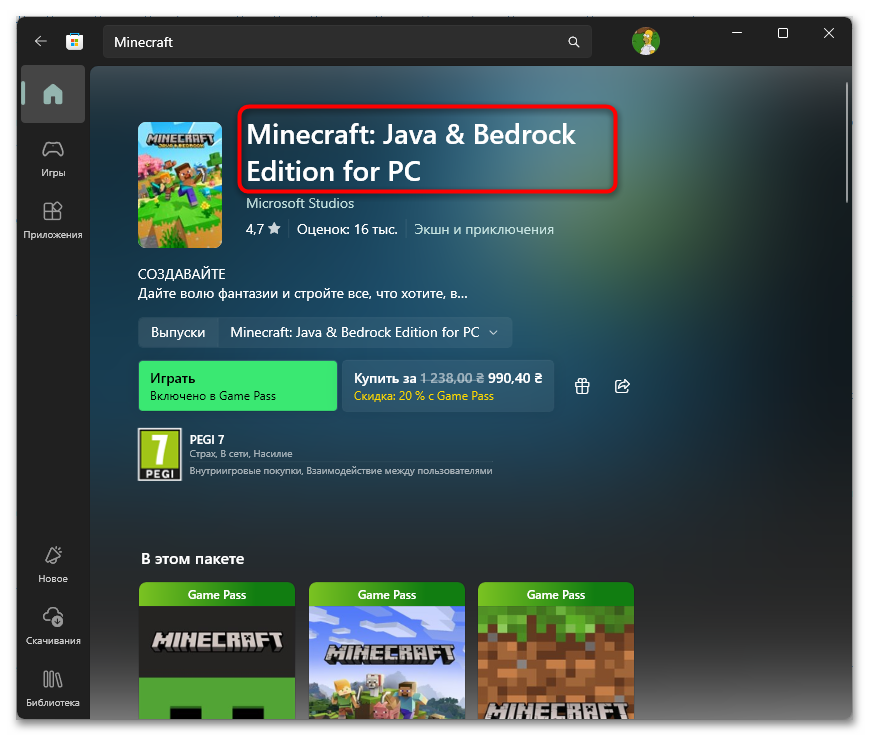Click the back arrow in title bar
The image size is (869, 736).
[x=40, y=42]
